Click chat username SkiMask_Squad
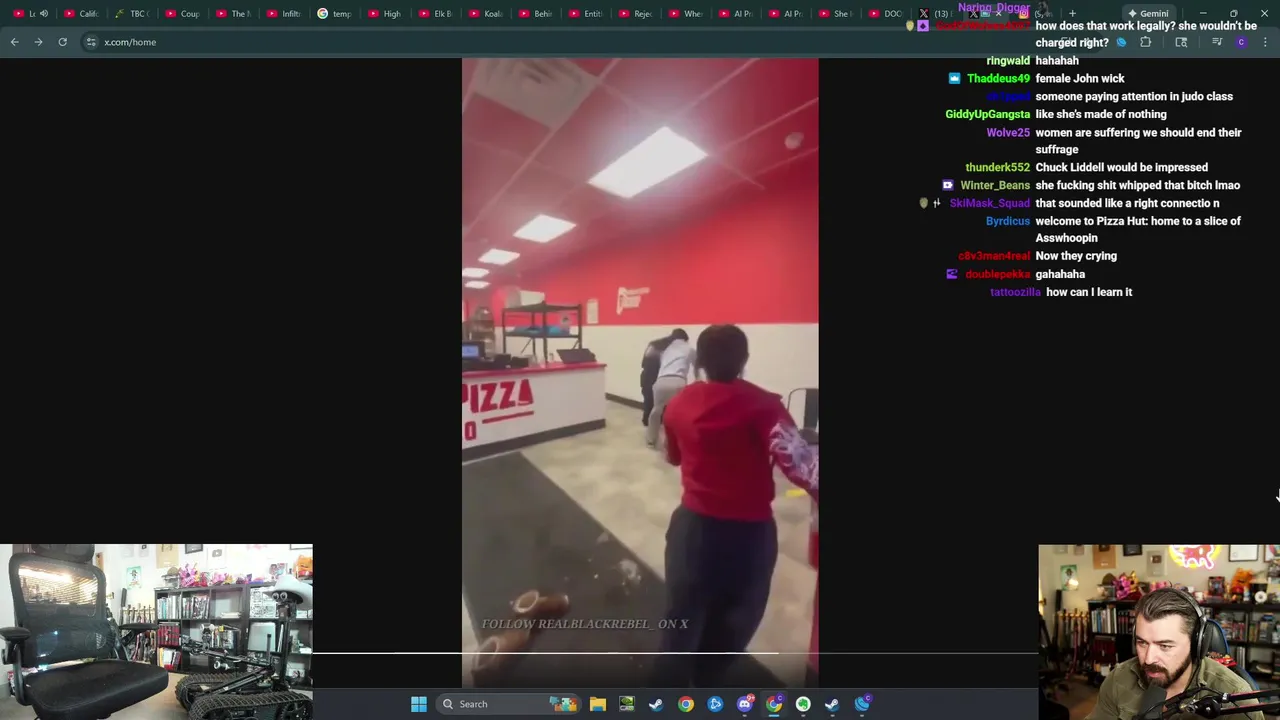The height and width of the screenshot is (720, 1280). coord(989,203)
